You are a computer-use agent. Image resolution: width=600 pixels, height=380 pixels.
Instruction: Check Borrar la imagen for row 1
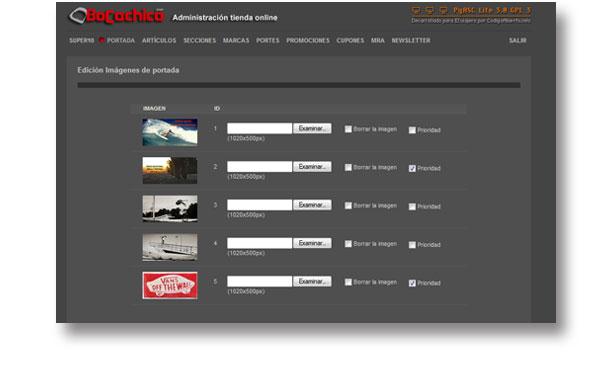[348, 129]
